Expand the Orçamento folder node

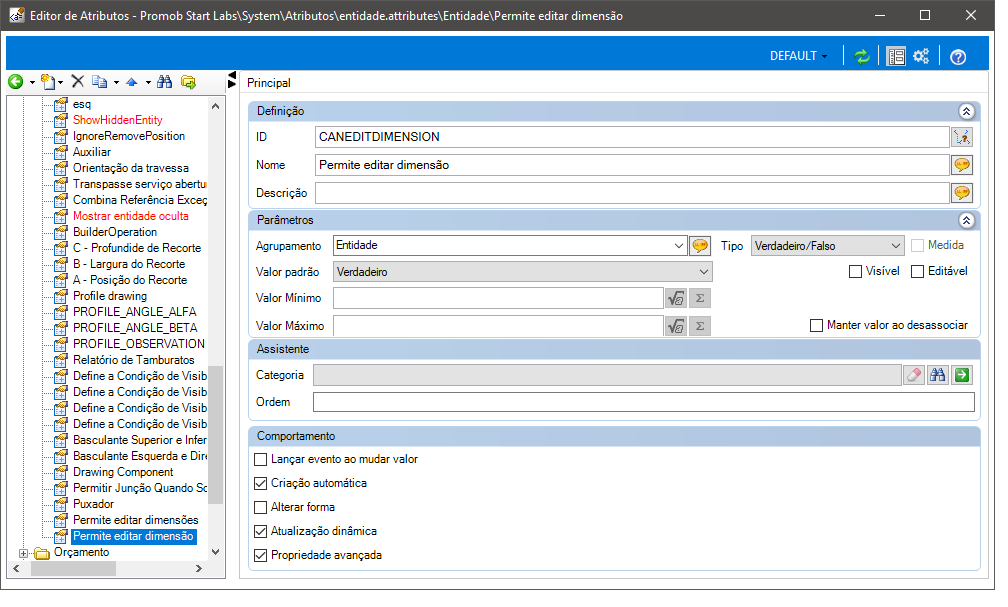point(23,554)
